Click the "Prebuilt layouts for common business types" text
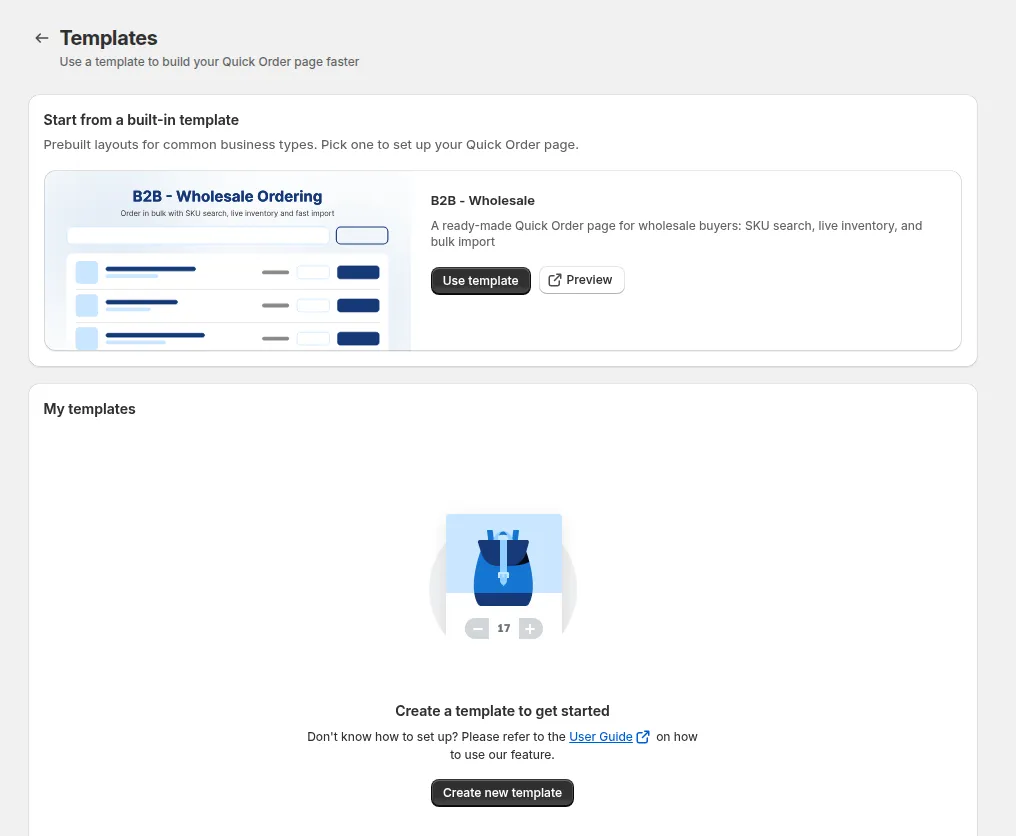The image size is (1016, 836). click(x=311, y=145)
